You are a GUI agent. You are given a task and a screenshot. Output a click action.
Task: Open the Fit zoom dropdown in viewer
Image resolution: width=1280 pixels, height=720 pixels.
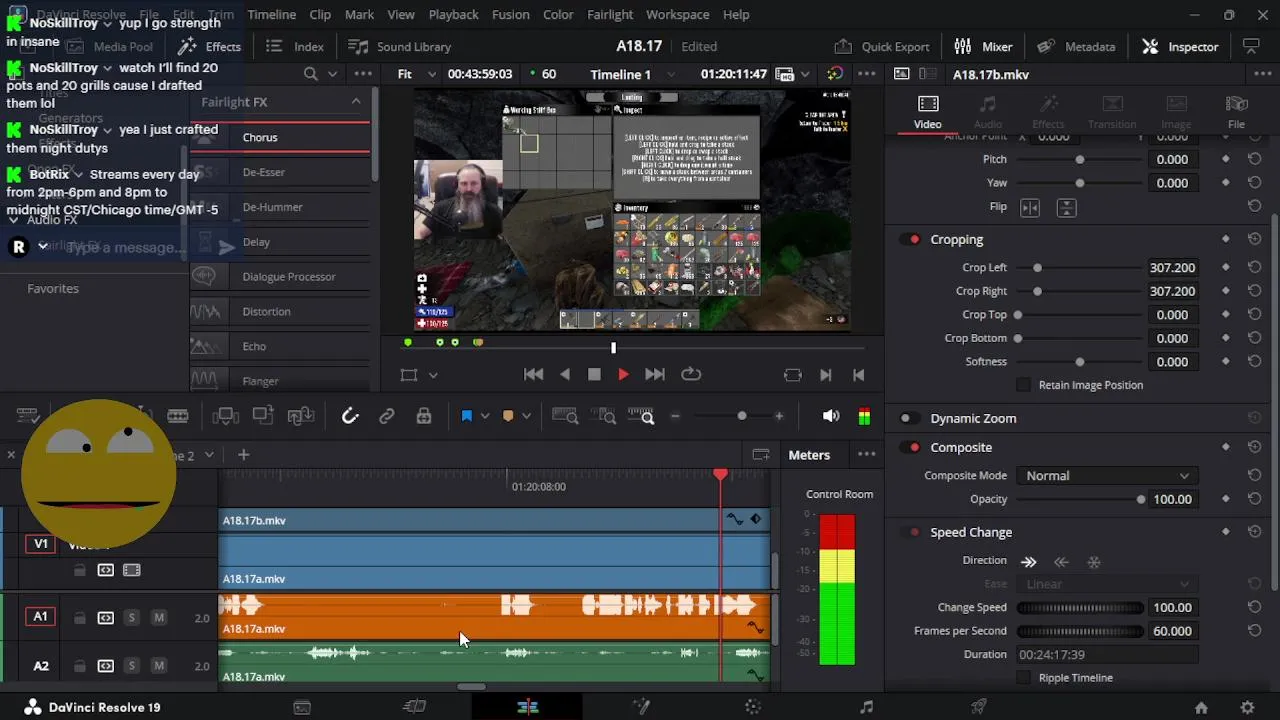pos(416,74)
